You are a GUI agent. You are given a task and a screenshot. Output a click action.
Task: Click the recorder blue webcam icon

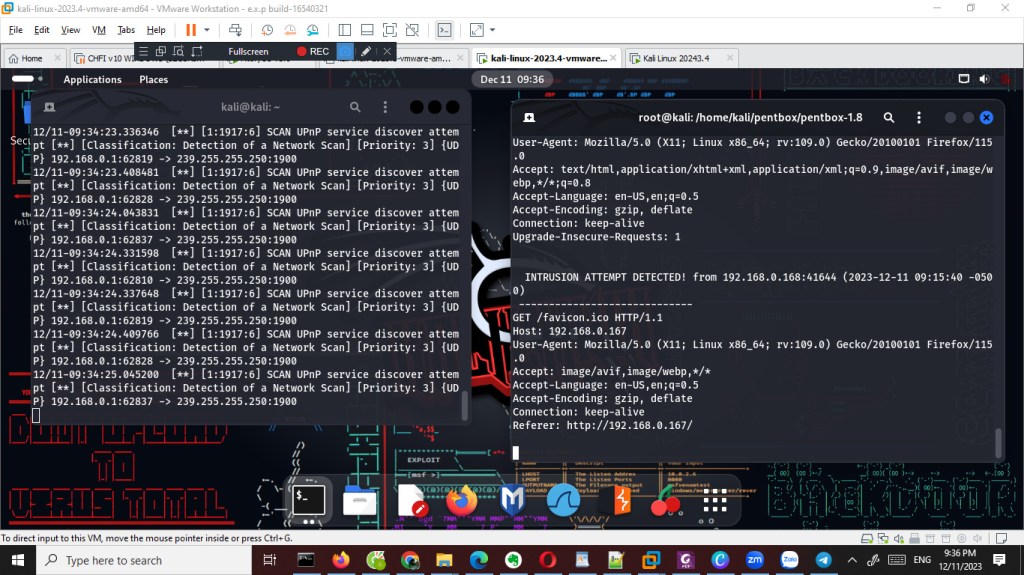coord(345,51)
